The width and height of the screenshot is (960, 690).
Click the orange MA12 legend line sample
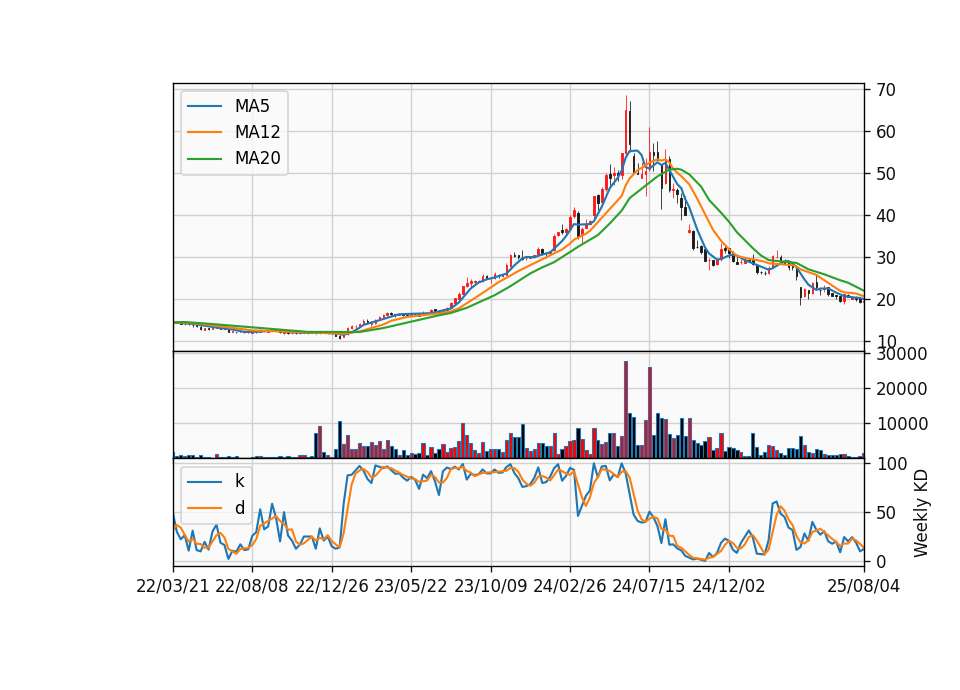[204, 132]
